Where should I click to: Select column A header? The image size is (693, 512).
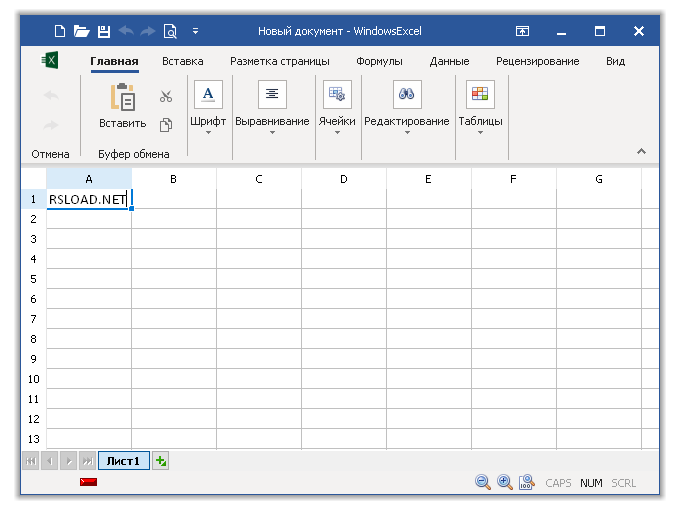[x=89, y=179]
